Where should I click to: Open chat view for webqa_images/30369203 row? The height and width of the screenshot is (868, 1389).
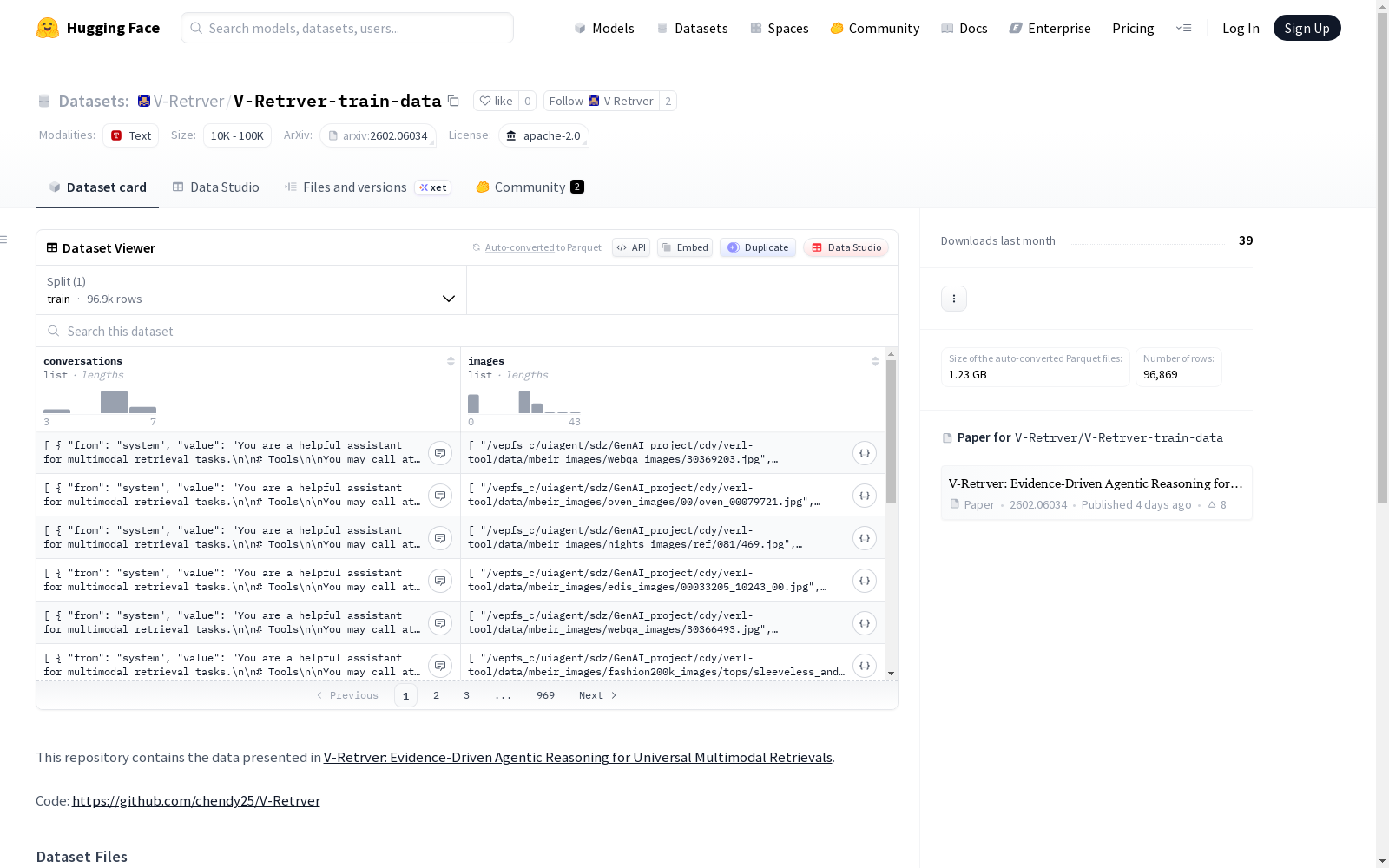440,453
